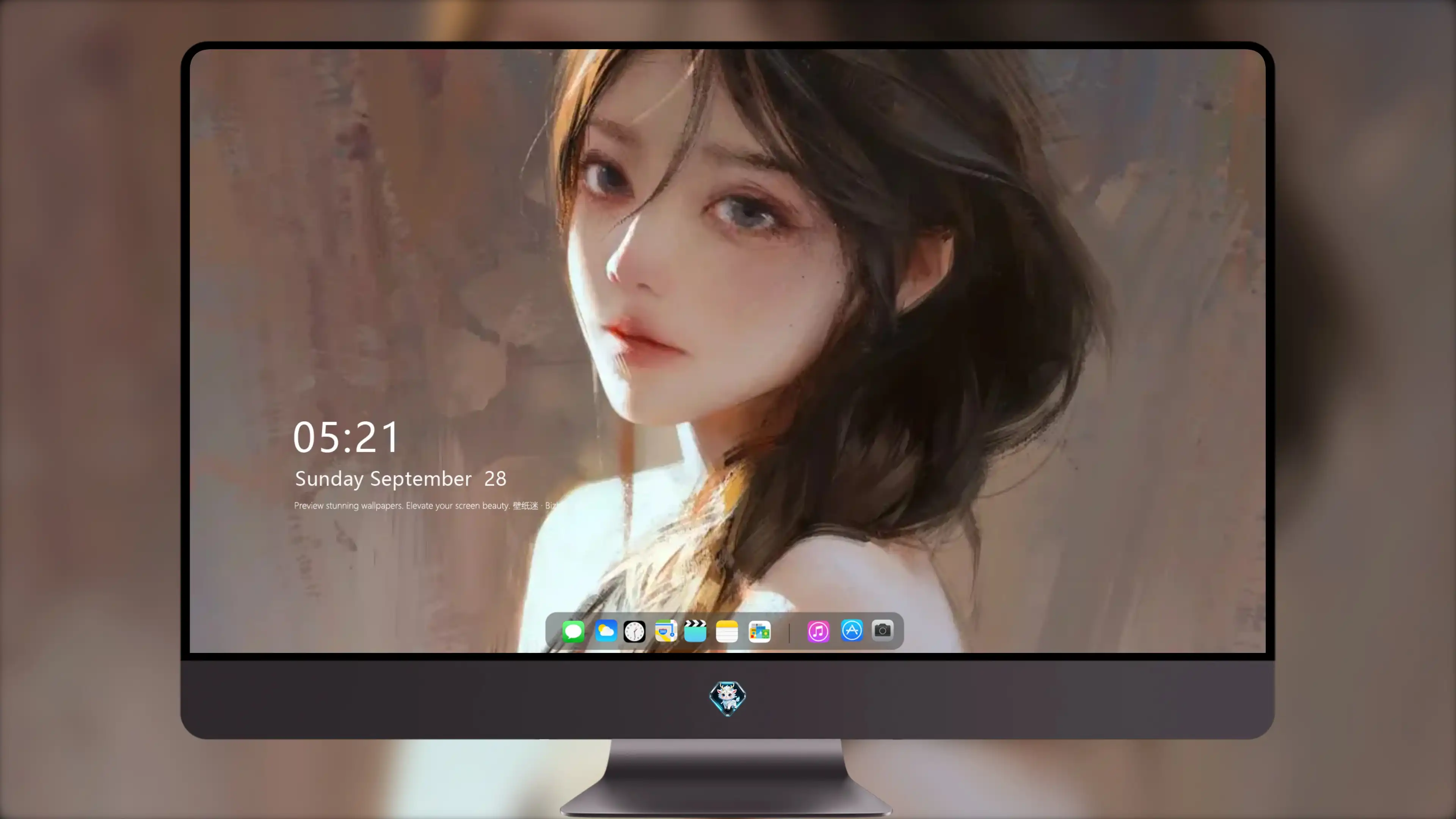Open the Weather app in the dock
Image resolution: width=1456 pixels, height=819 pixels.
click(x=606, y=631)
